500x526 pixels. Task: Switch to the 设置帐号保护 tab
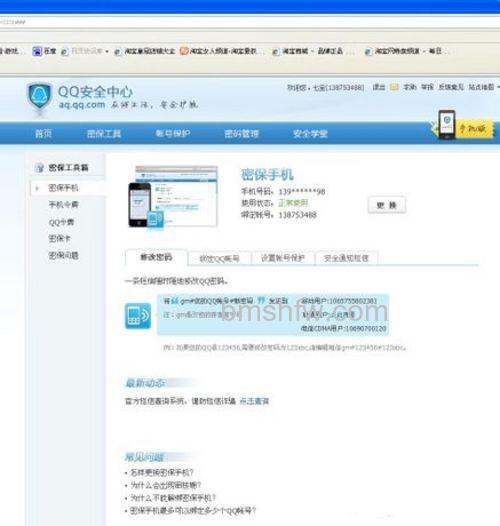(x=283, y=258)
